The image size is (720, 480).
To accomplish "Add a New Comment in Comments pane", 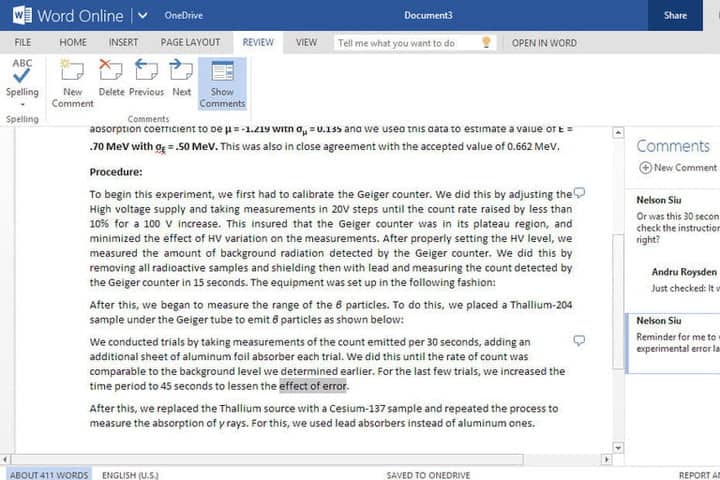I will click(678, 168).
